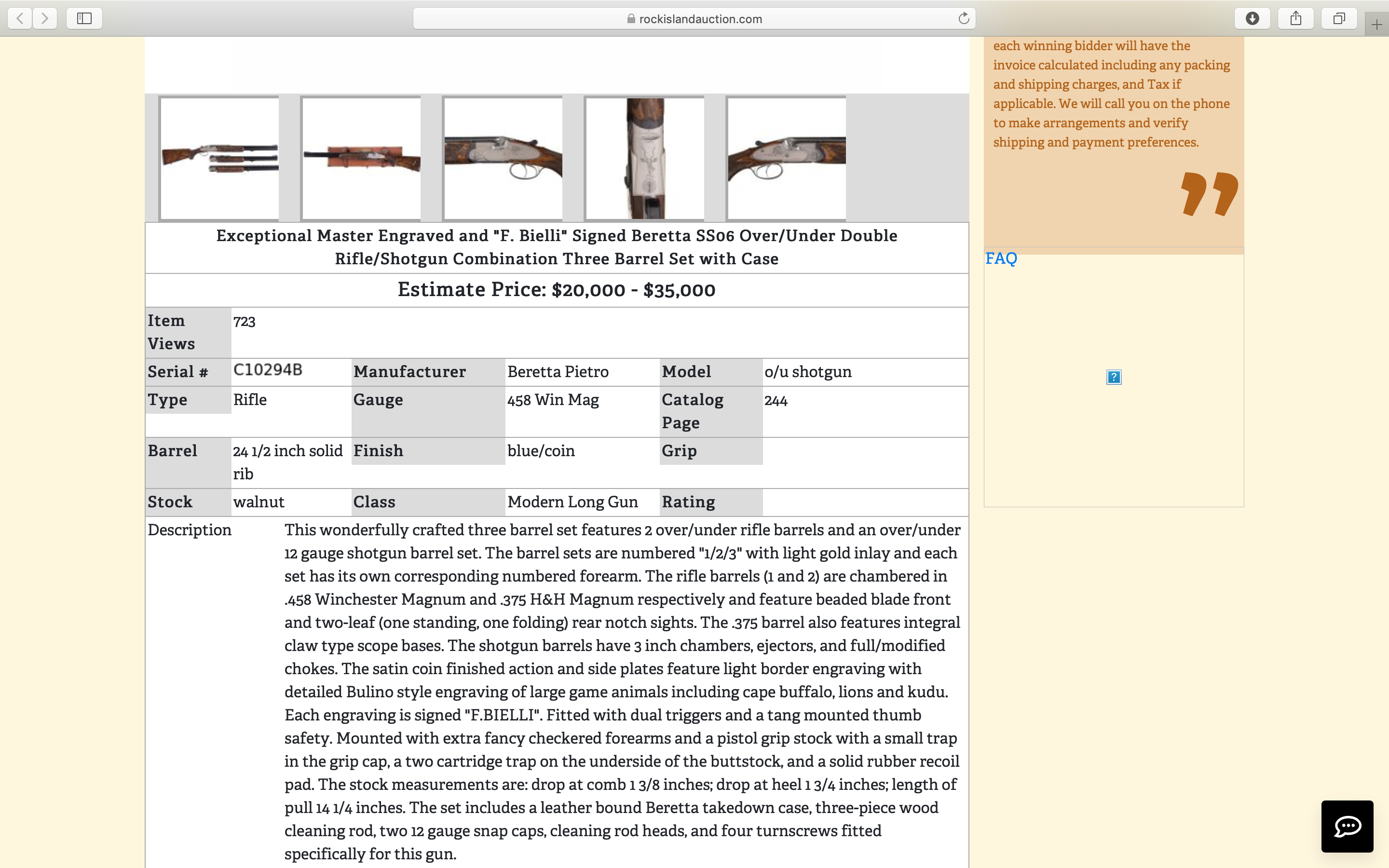
Task: Click the Estimate Price $20,000 - $35,000 heading
Action: point(557,290)
